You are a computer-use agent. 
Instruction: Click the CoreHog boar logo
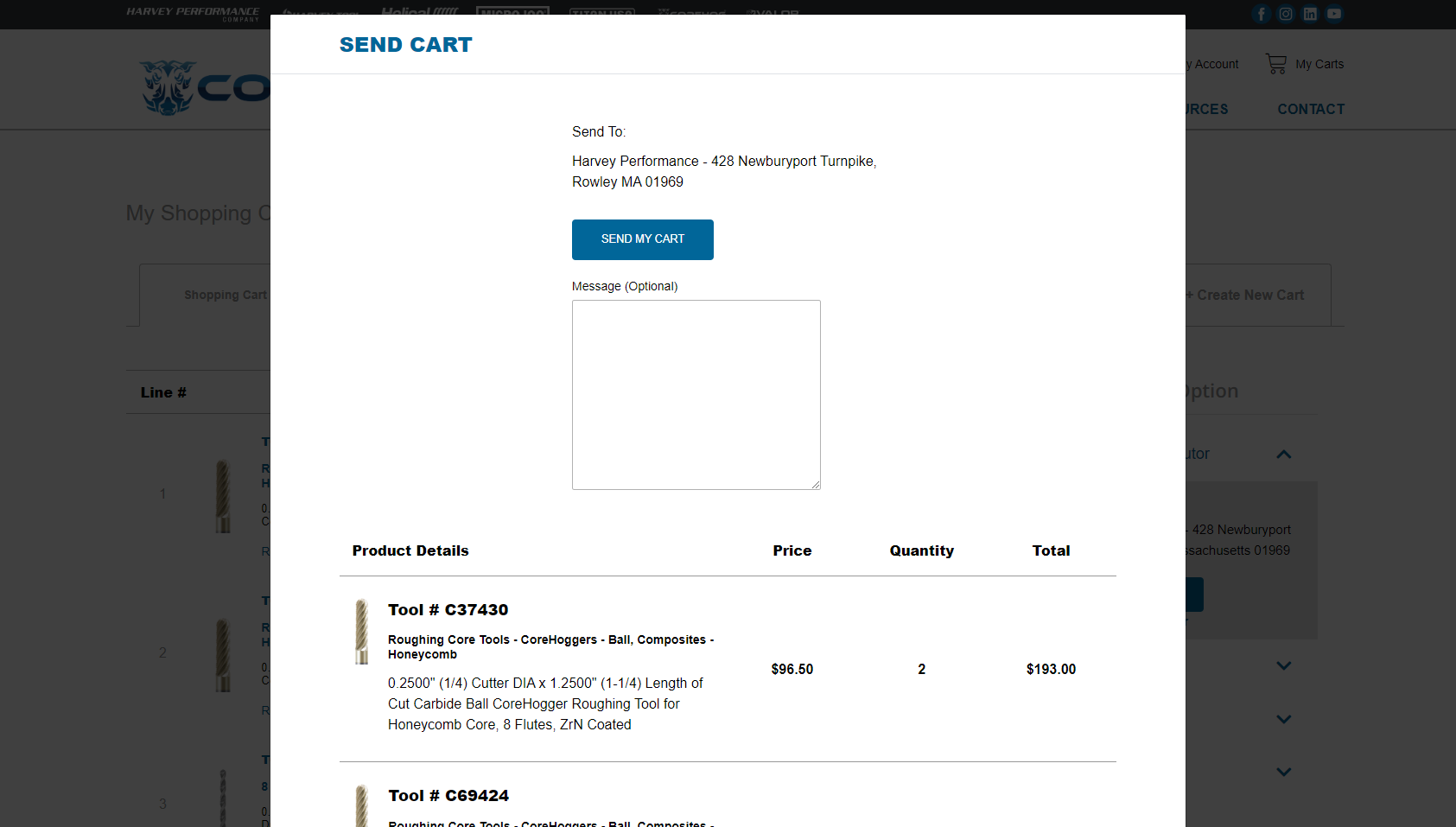pos(169,87)
